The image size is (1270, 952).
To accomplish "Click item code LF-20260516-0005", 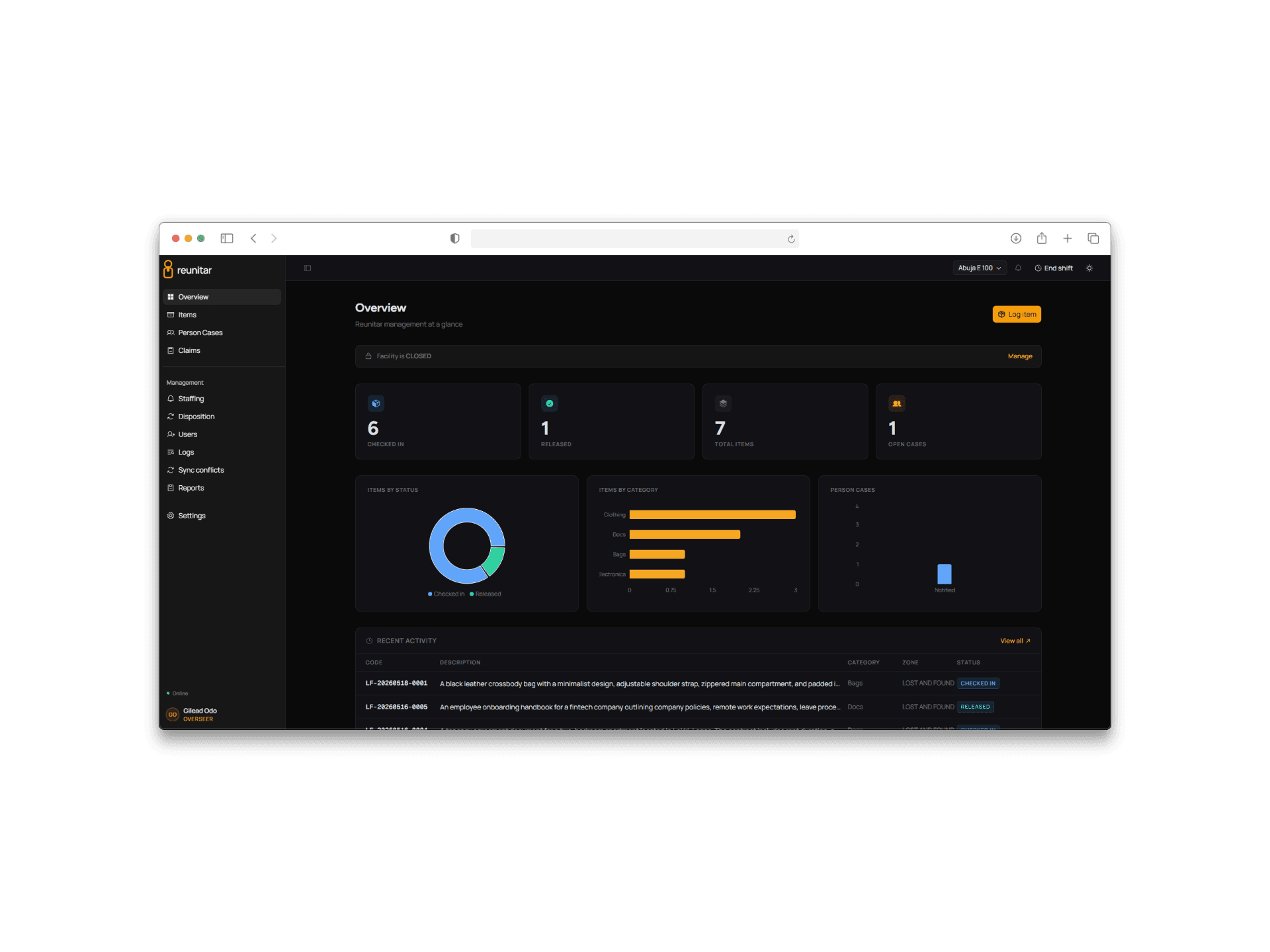I will 397,707.
